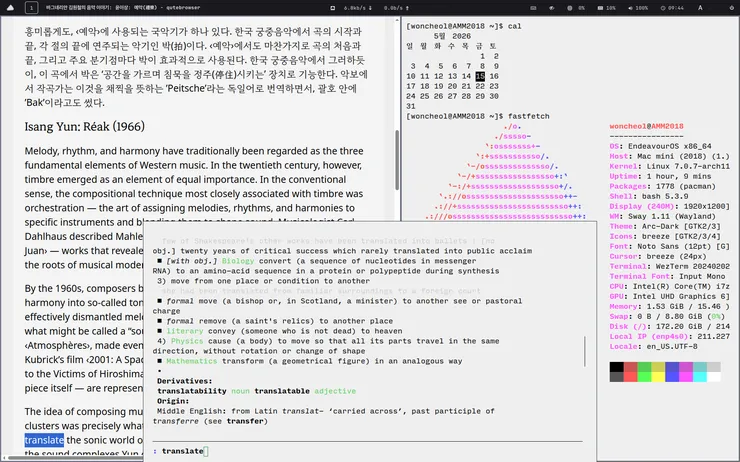Click the 'Terminal: WezTerm' line
The image size is (740, 462).
pos(669,266)
